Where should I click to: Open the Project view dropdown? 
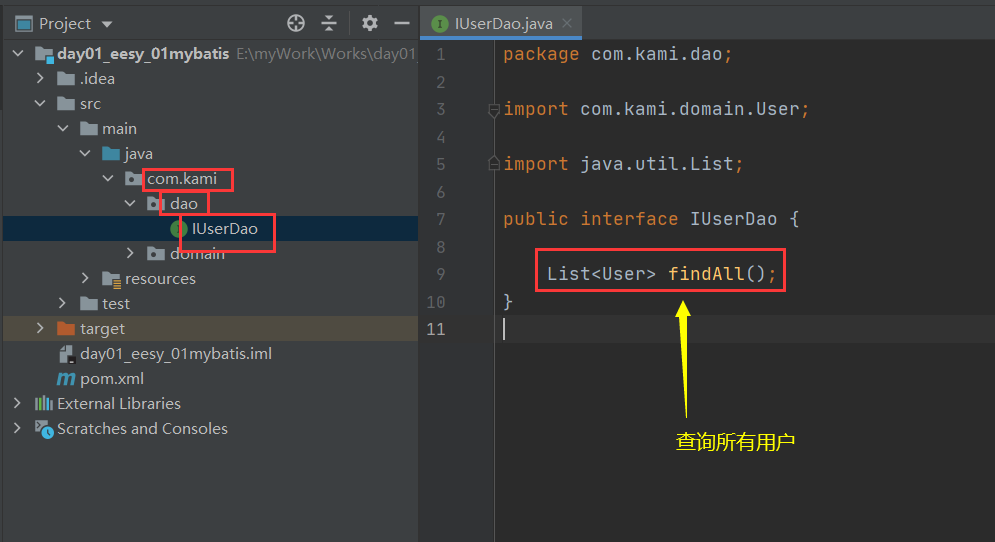click(x=107, y=24)
